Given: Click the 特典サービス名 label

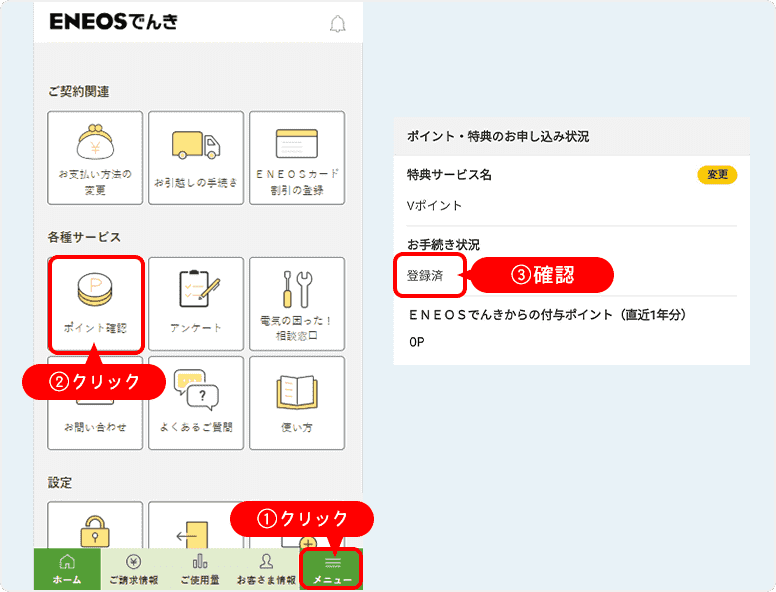Looking at the screenshot, I should click(449, 175).
